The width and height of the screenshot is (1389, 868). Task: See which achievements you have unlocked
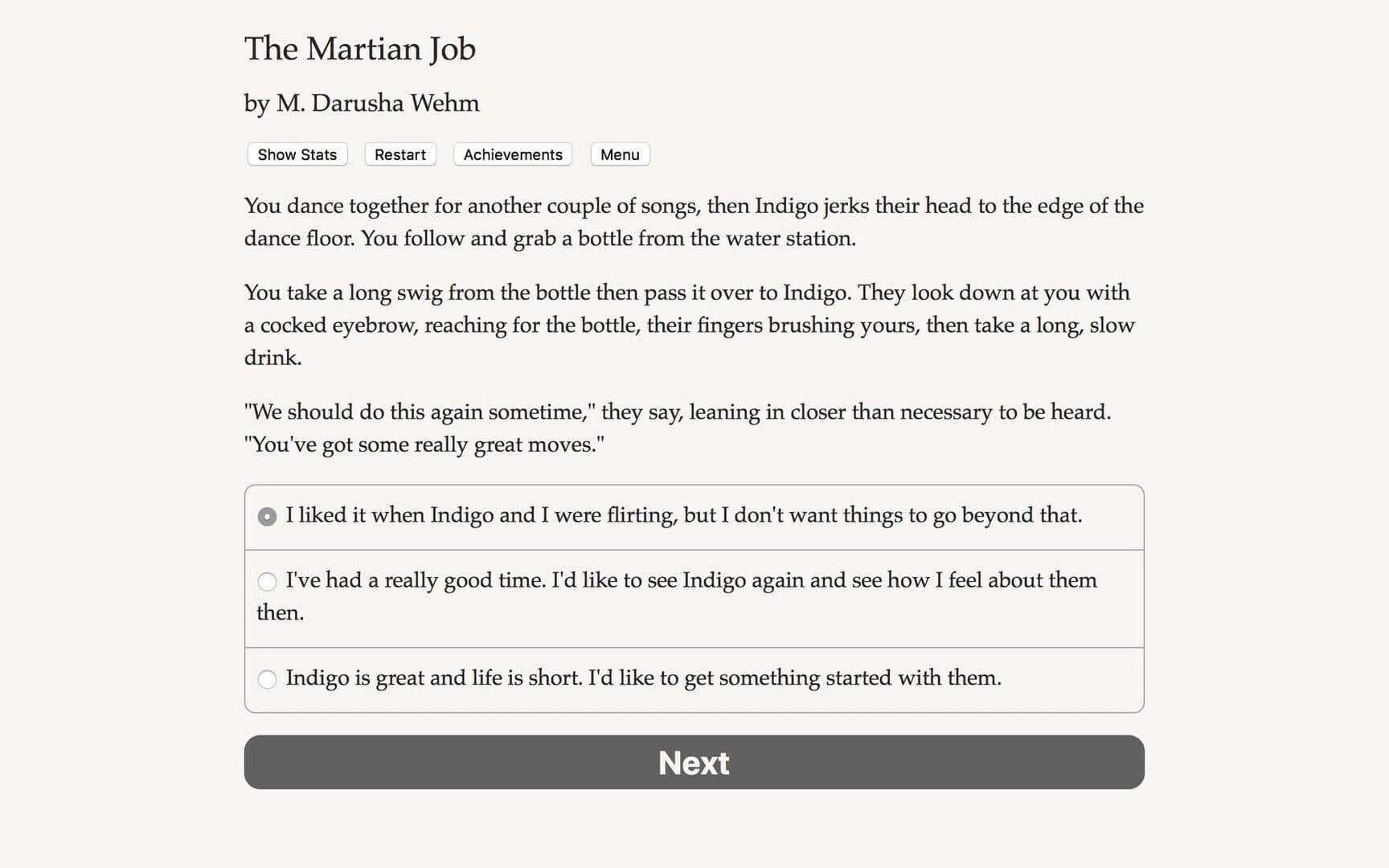coord(512,154)
